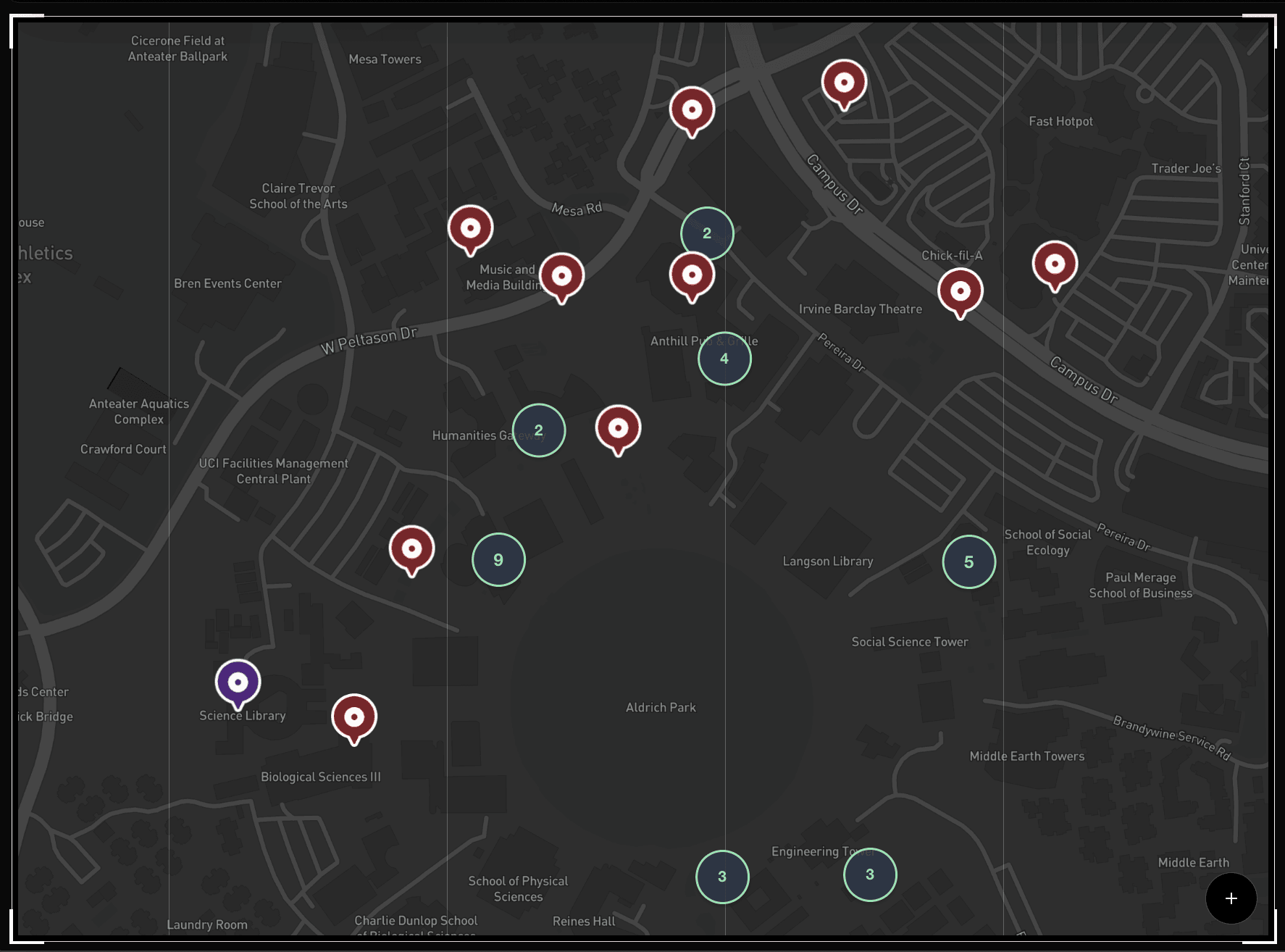Click the Bren Events Center label
Viewport: 1285px width, 952px height.
[x=227, y=283]
